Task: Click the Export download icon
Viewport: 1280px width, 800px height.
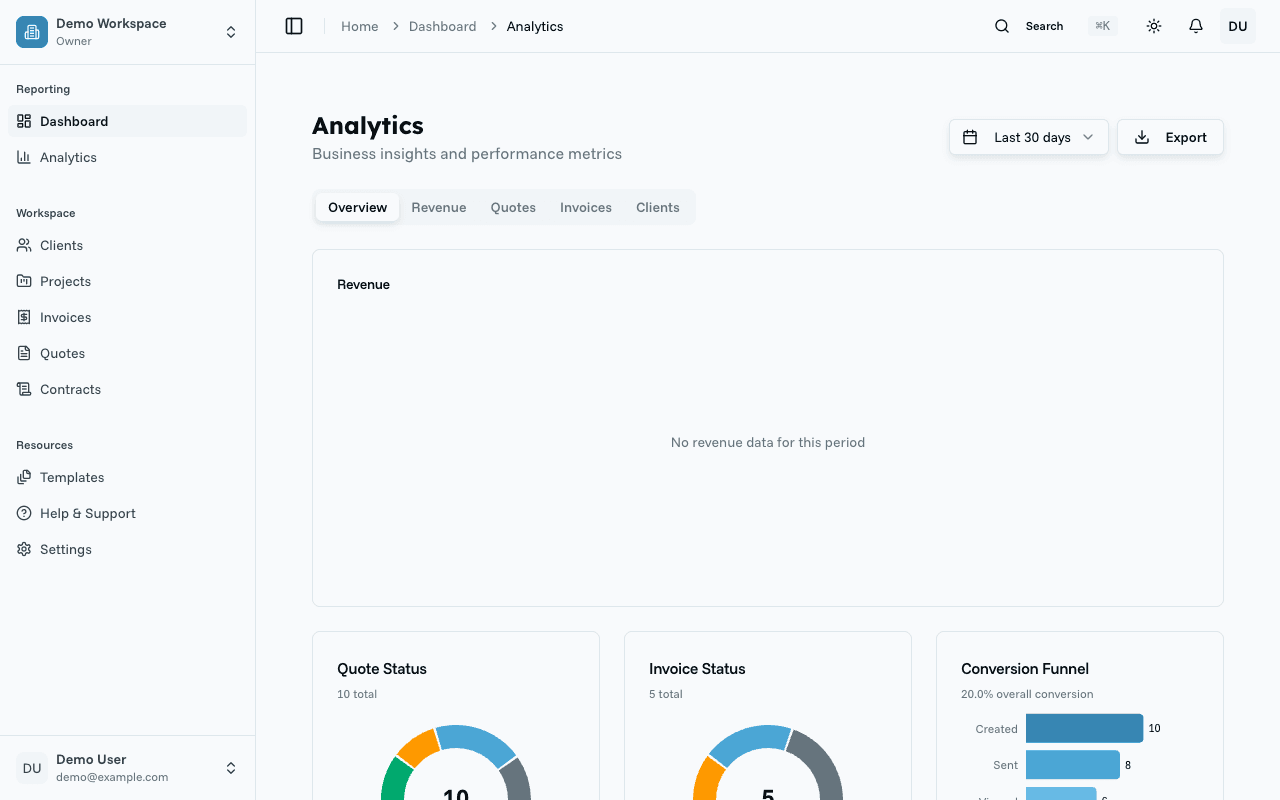Action: pos(1142,137)
